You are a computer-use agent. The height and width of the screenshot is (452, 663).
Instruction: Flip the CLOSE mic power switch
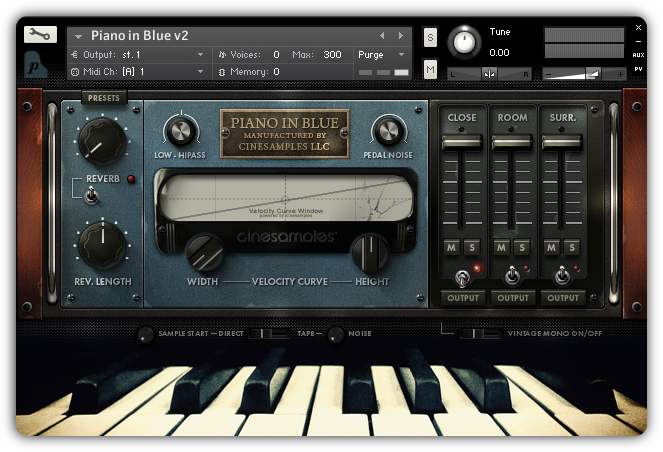[x=462, y=277]
